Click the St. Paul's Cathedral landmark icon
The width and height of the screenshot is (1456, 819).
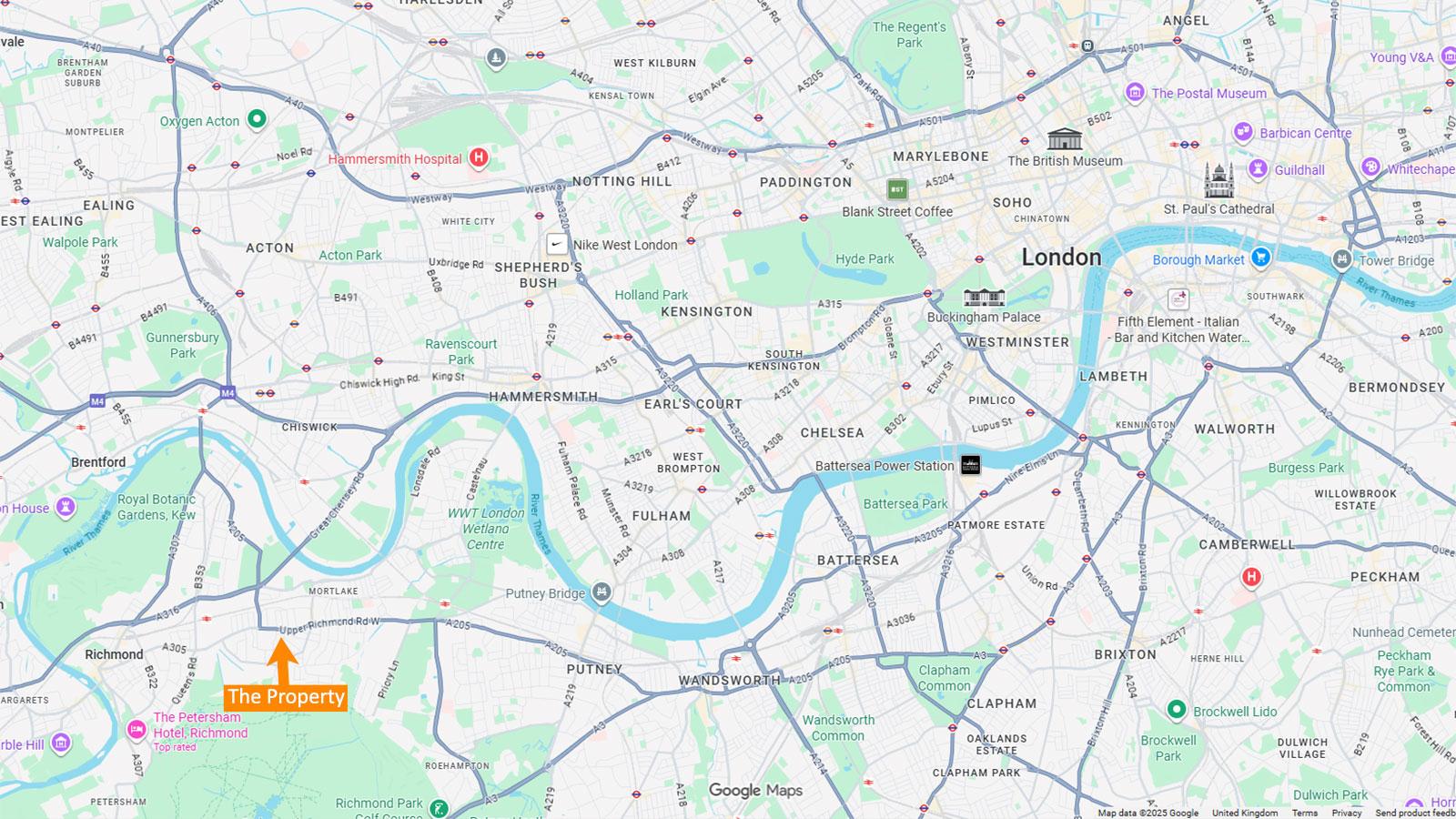point(1218,181)
